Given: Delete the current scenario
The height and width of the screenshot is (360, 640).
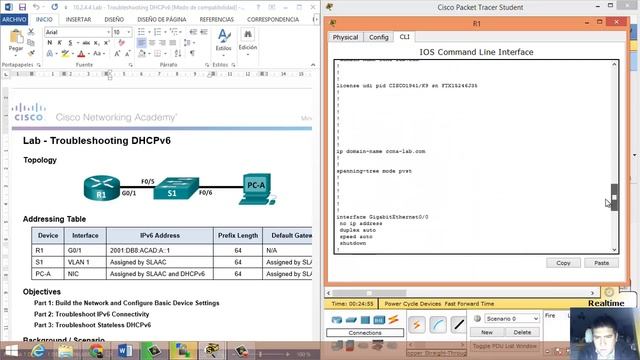Looking at the screenshot, I should coord(522,332).
